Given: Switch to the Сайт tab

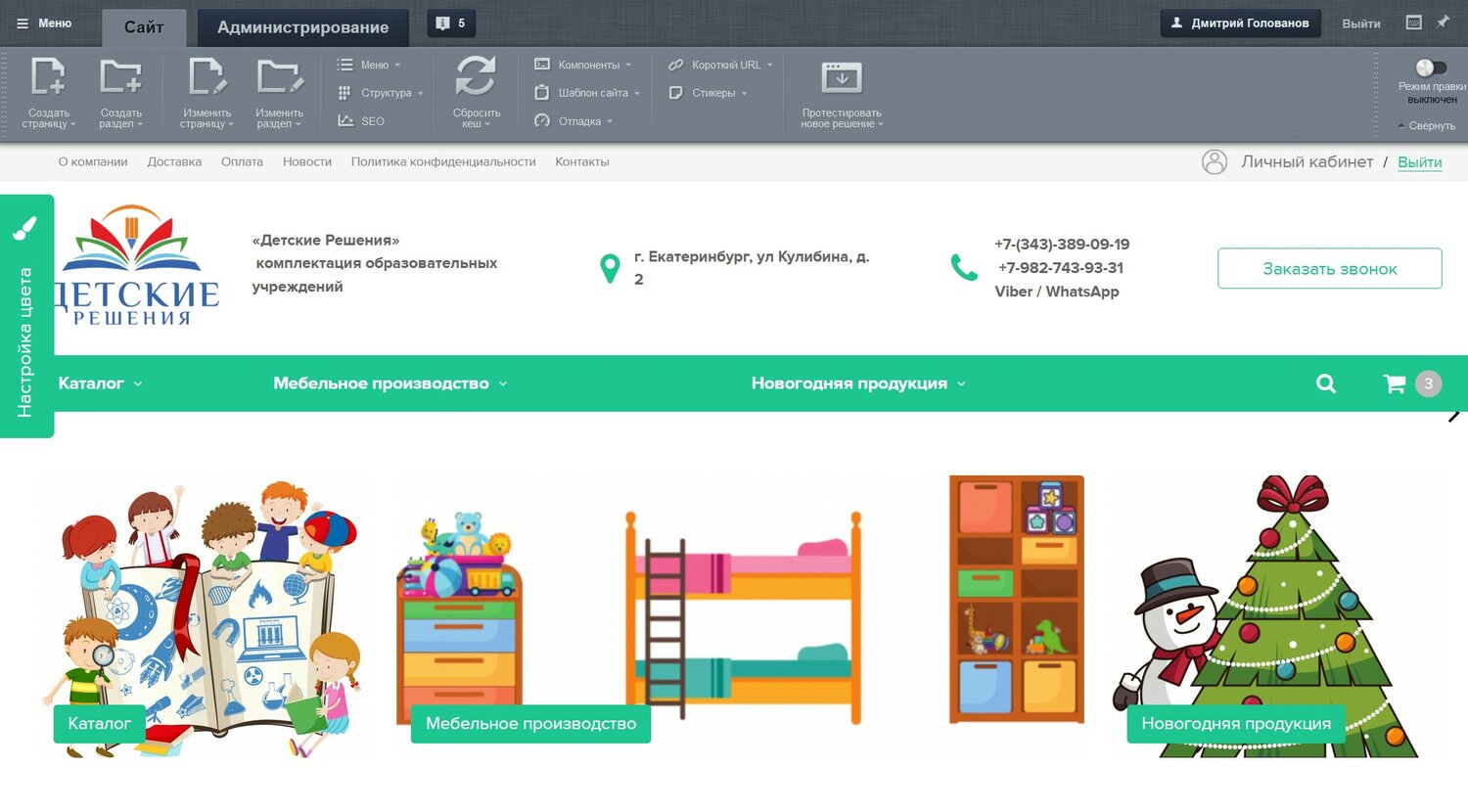Looking at the screenshot, I should (144, 27).
